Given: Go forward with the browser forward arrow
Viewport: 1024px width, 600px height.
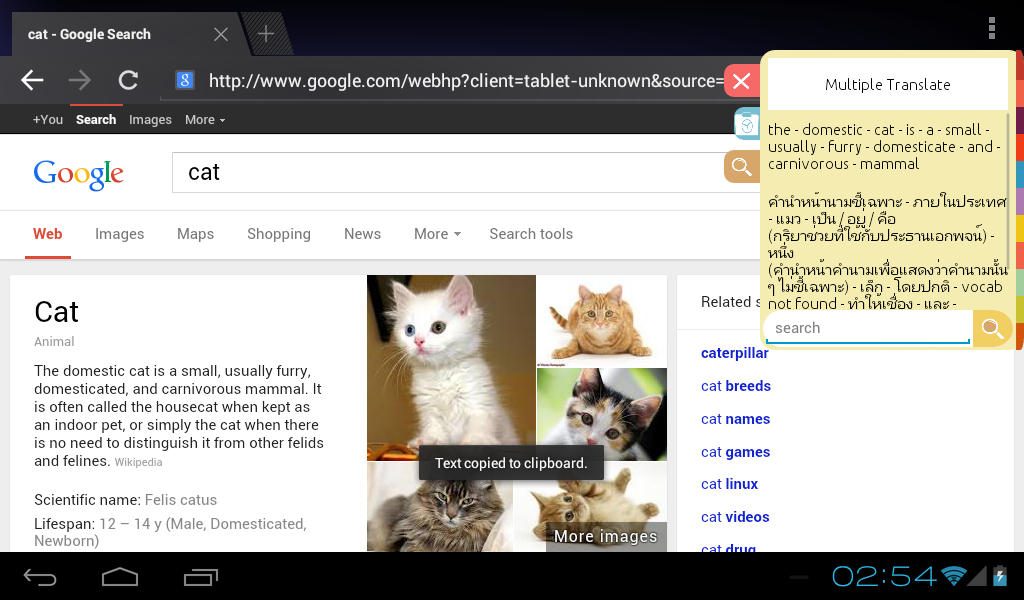Looking at the screenshot, I should coord(80,80).
